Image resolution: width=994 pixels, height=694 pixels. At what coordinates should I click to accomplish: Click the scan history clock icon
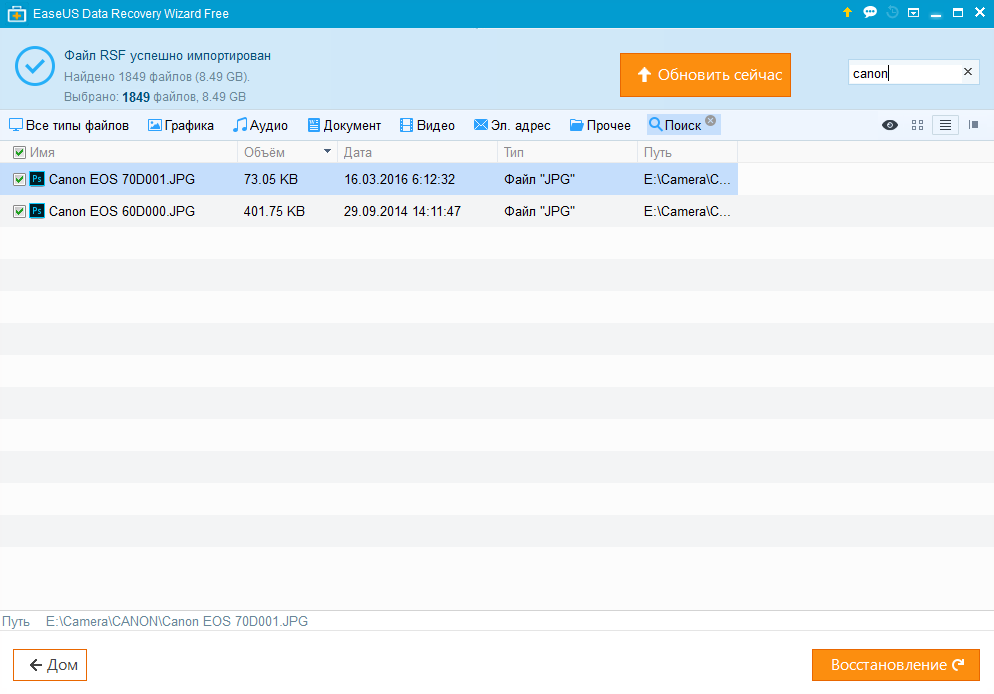point(892,12)
